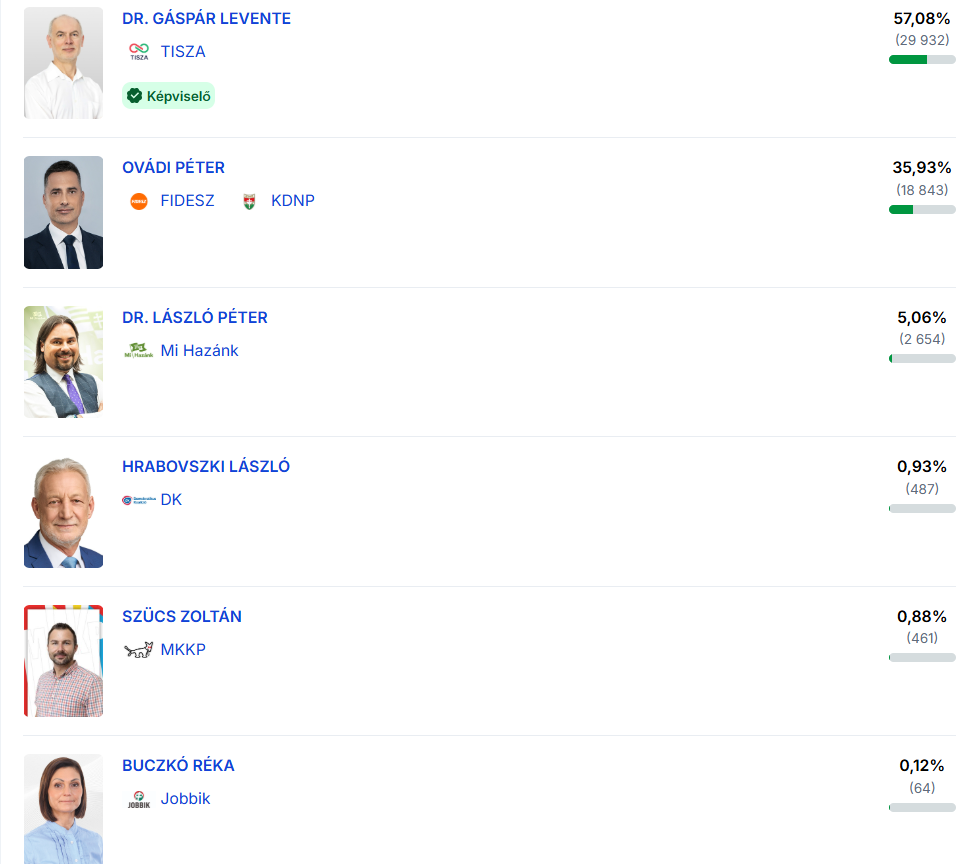Click the Buczkó Réka name link
The width and height of the screenshot is (969, 864).
(x=178, y=766)
